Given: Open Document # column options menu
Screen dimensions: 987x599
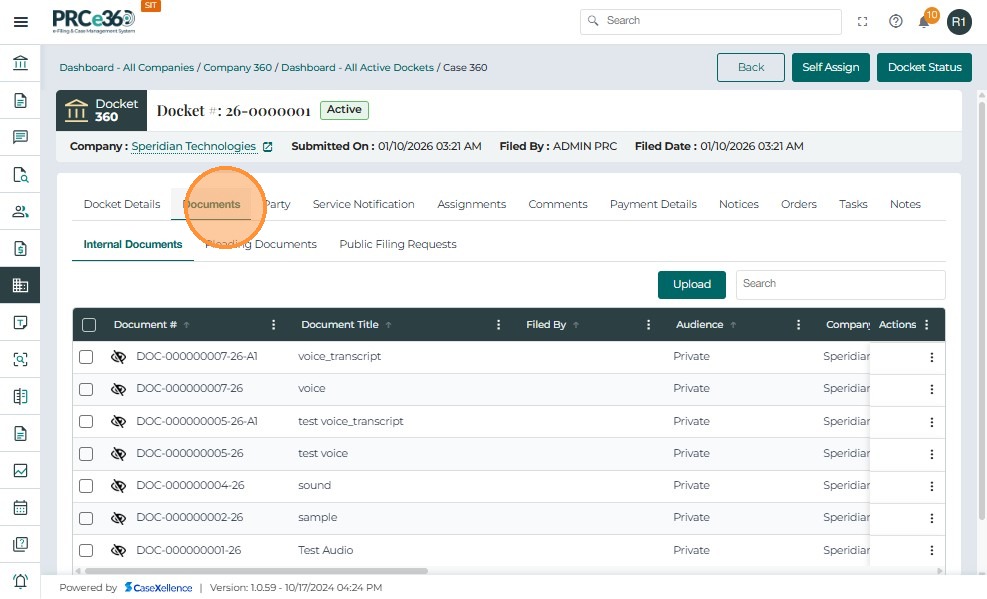Looking at the screenshot, I should point(274,325).
